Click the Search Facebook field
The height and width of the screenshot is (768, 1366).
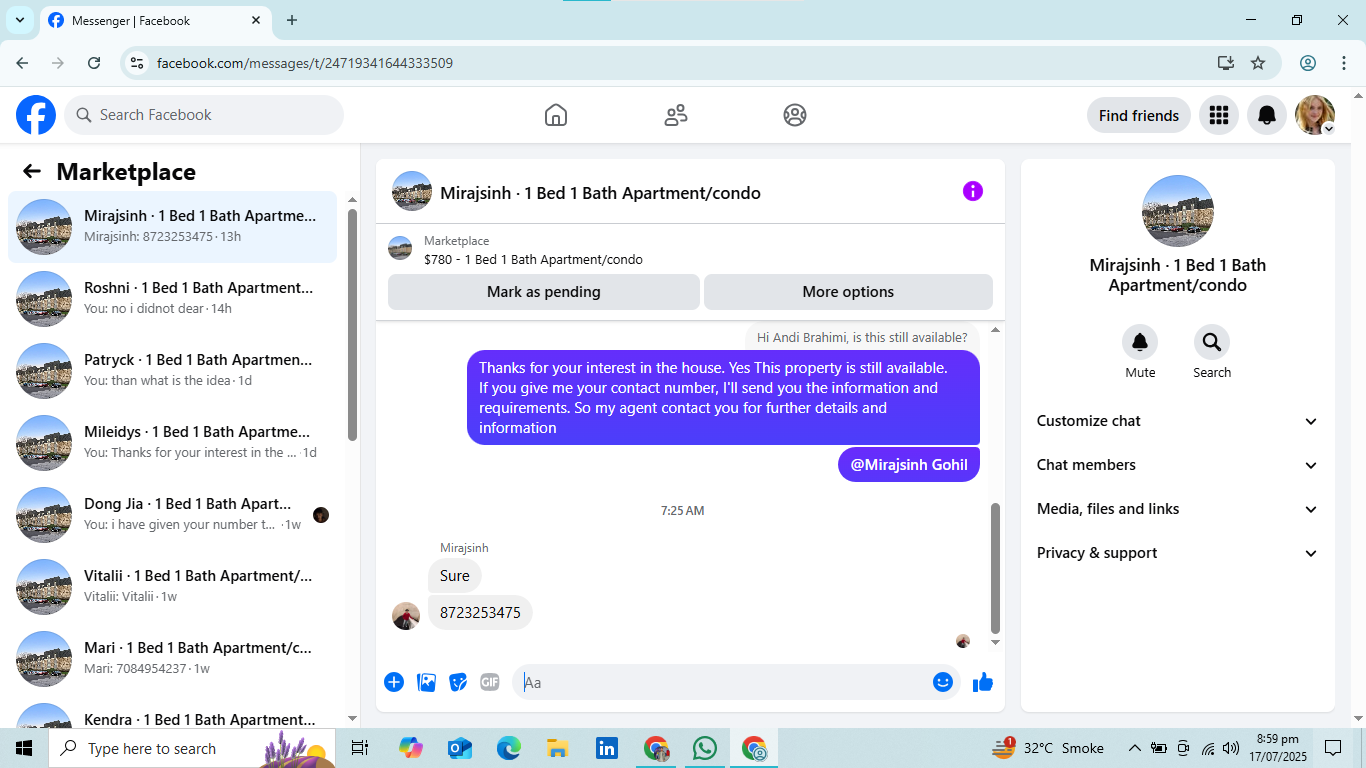click(x=204, y=115)
